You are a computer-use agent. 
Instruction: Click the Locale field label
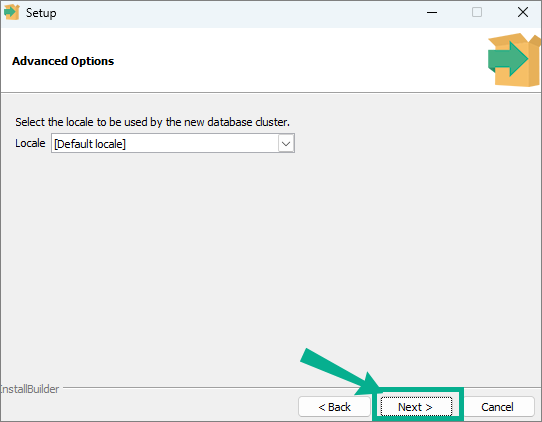click(x=30, y=143)
